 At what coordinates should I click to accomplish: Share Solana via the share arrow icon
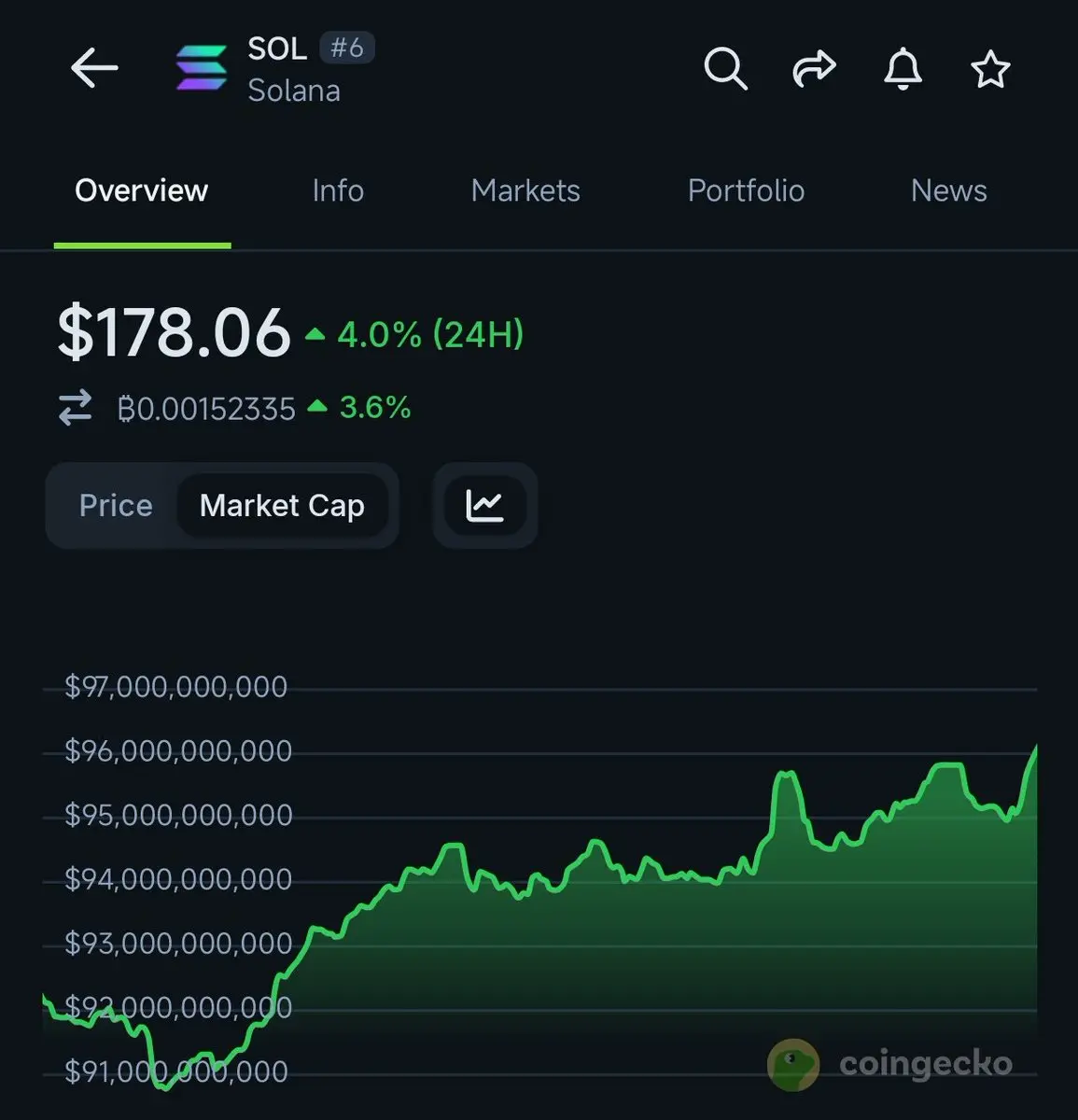[814, 69]
